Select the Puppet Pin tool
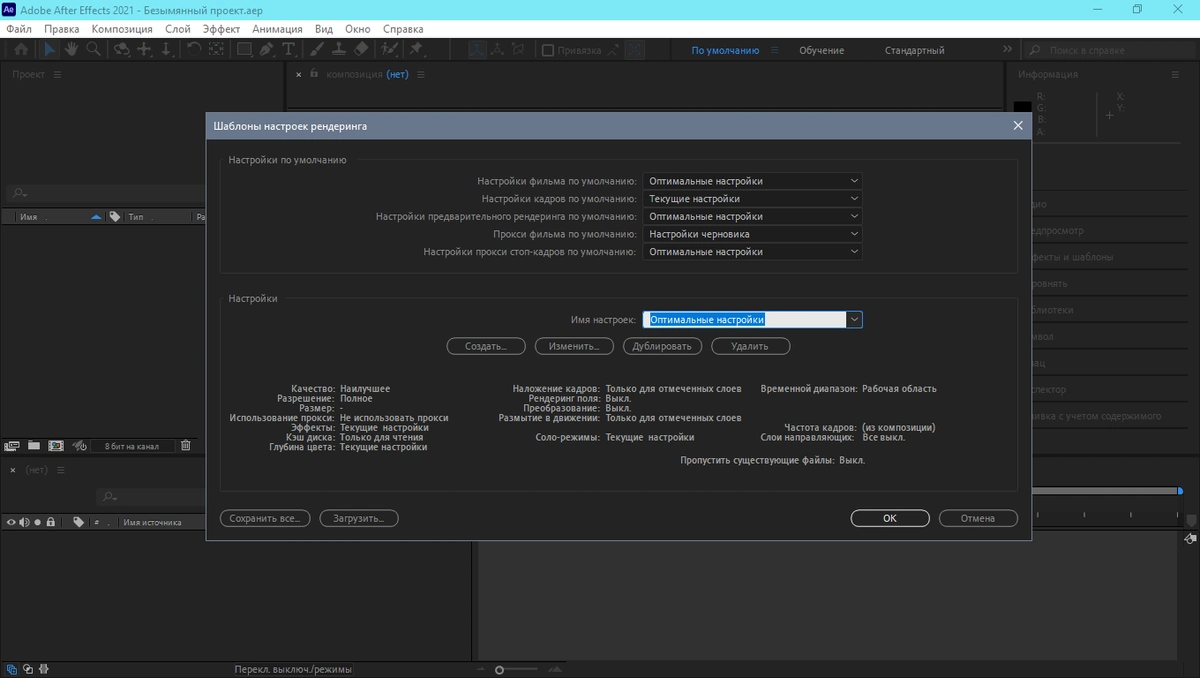 (x=416, y=49)
